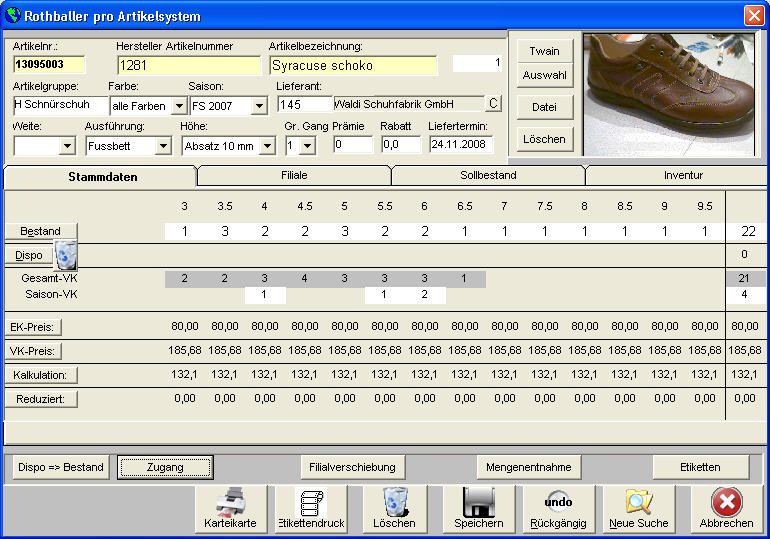Click the Bestand cell for size 3.5
This screenshot has height=539, width=770.
(225, 231)
